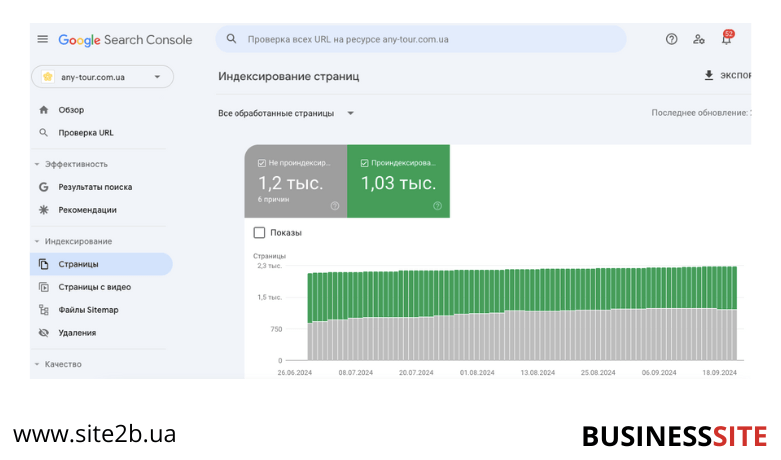Click the Экспорт button
Screen dimensions: 781x460
coord(727,75)
